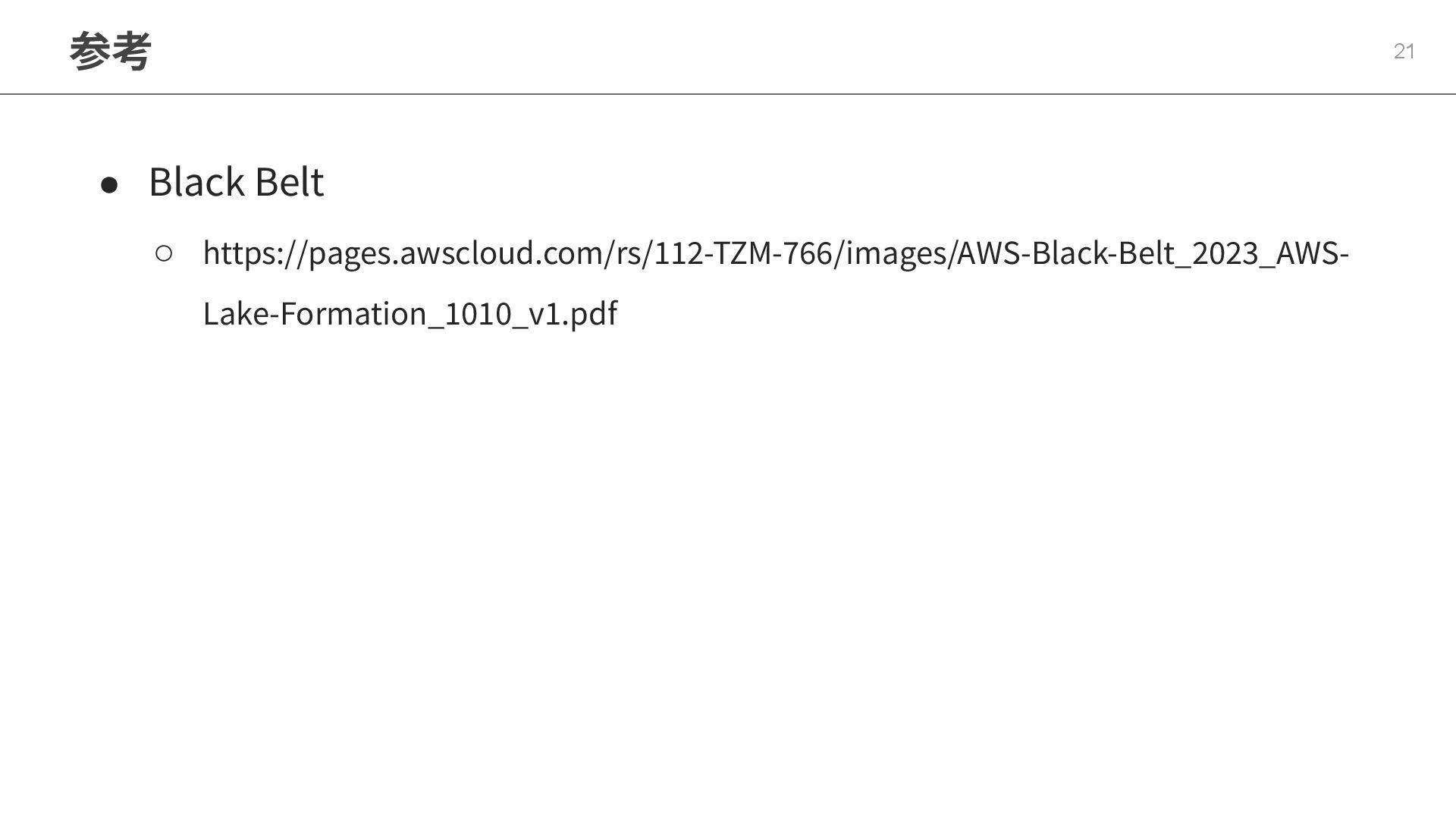Open the pages.awscloud.com link
This screenshot has height=819, width=1456.
776,282
